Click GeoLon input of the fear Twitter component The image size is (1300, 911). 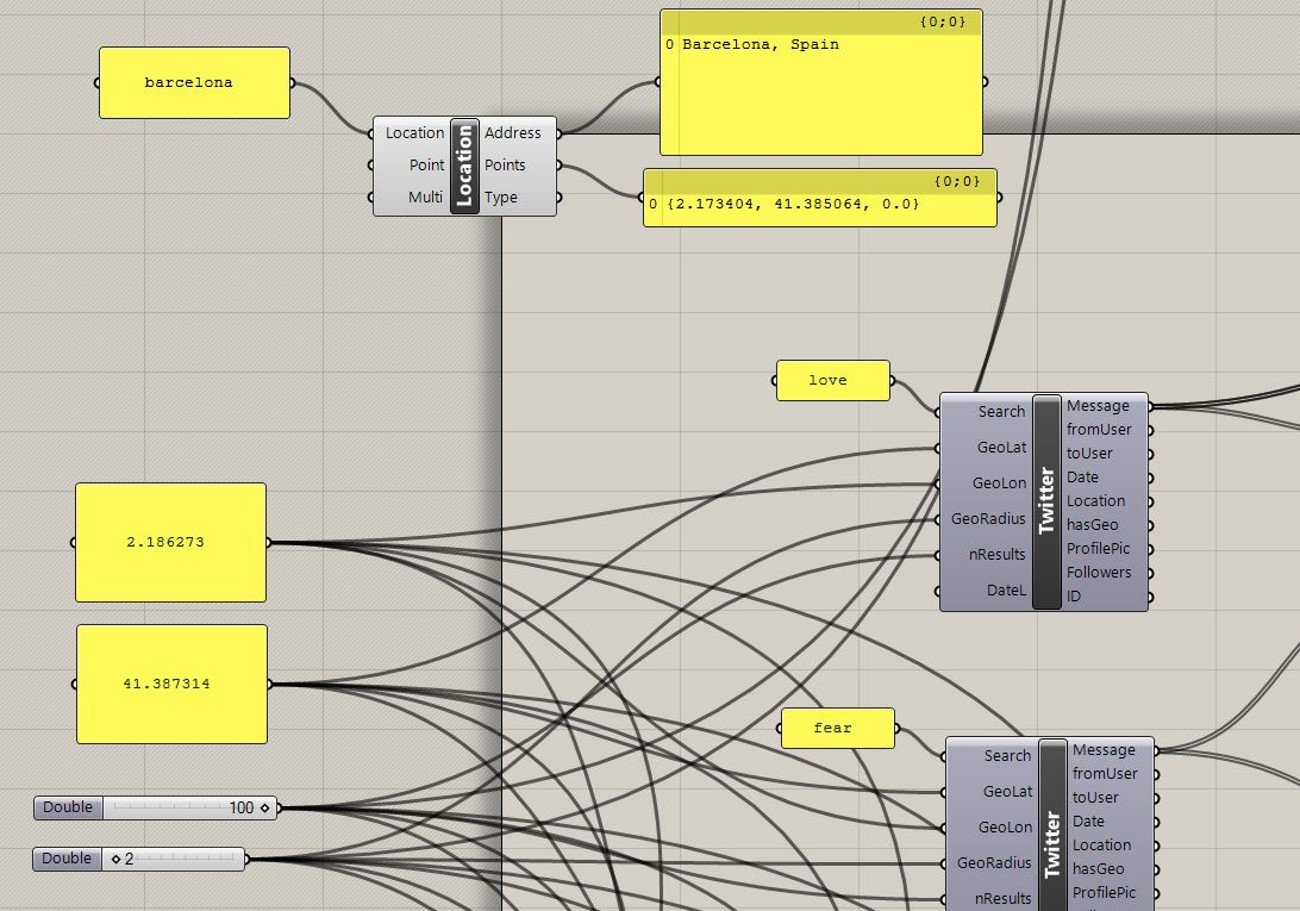pos(1005,828)
